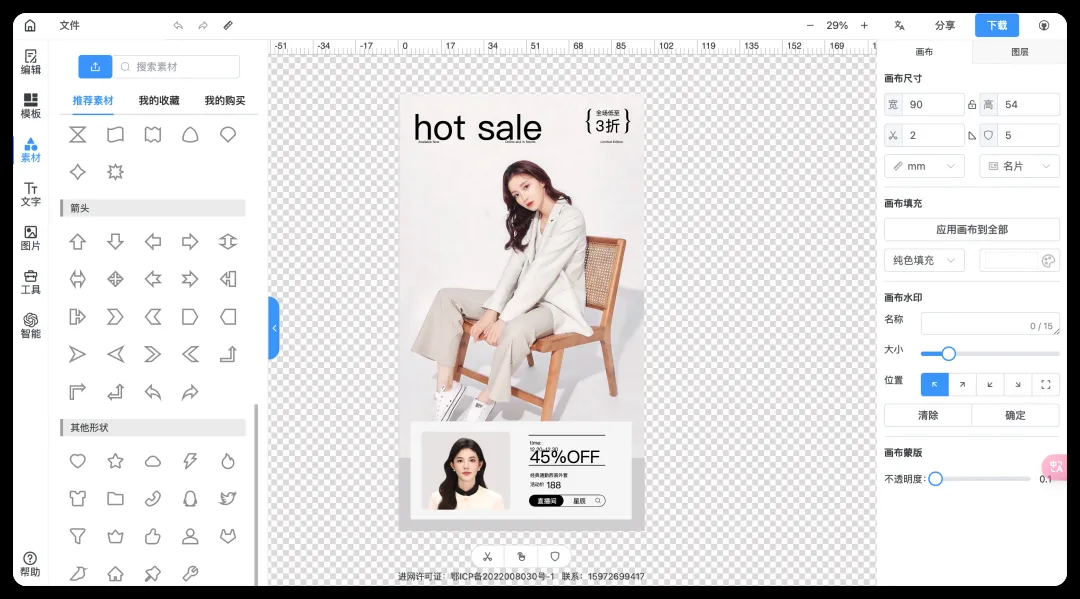Select the folder shape

tap(115, 498)
